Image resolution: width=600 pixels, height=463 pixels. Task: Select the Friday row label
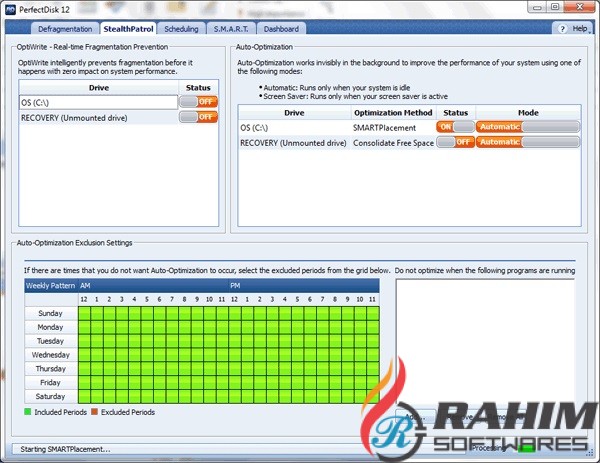coord(51,382)
